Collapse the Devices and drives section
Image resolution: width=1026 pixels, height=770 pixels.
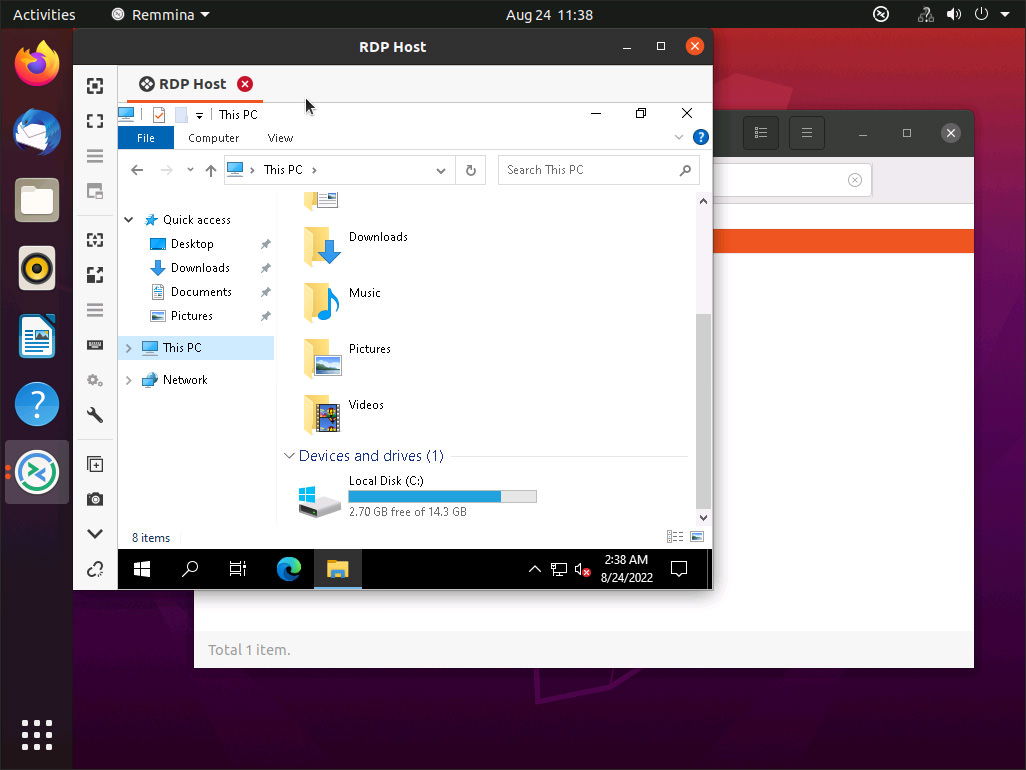pos(289,456)
